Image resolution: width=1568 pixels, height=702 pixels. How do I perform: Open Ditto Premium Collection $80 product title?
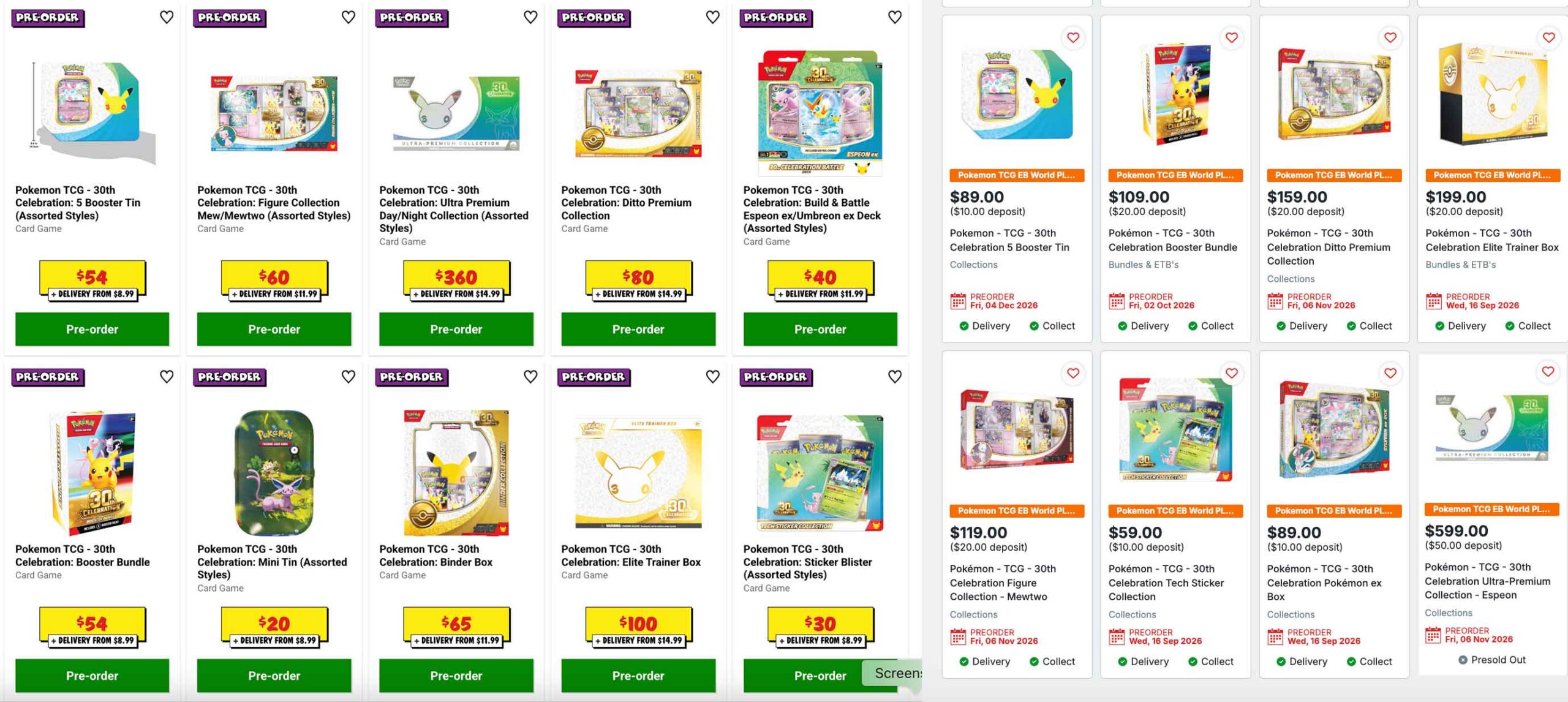coord(626,203)
